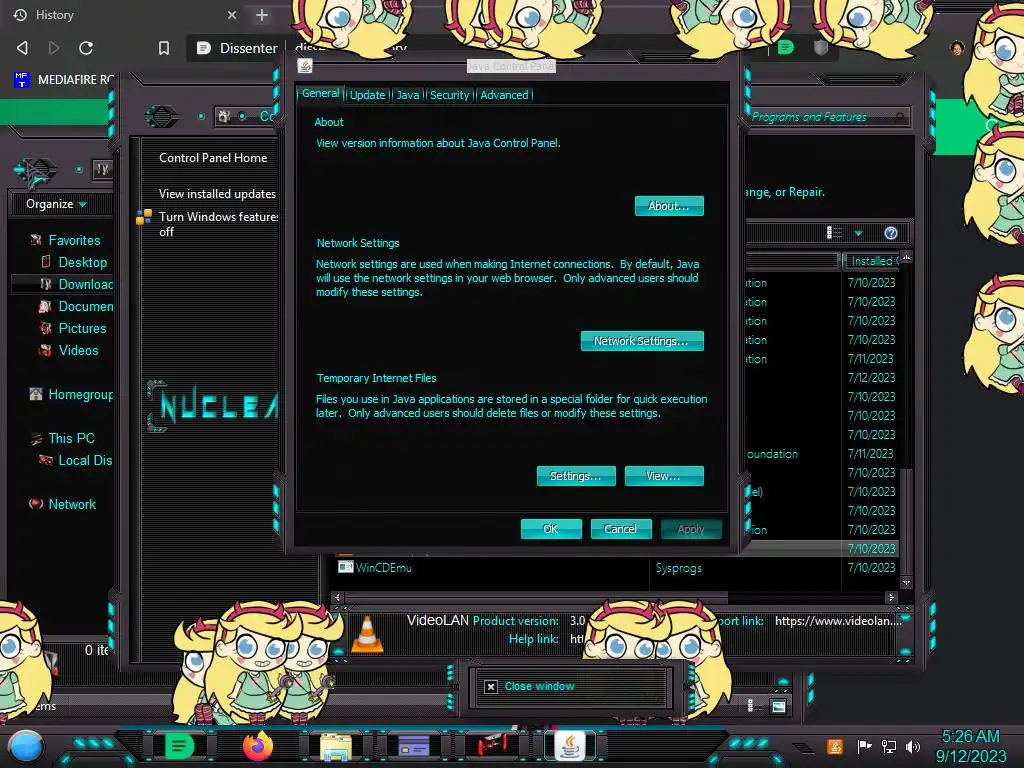
Task: Select the WinCDEmu program row
Action: [x=617, y=568]
